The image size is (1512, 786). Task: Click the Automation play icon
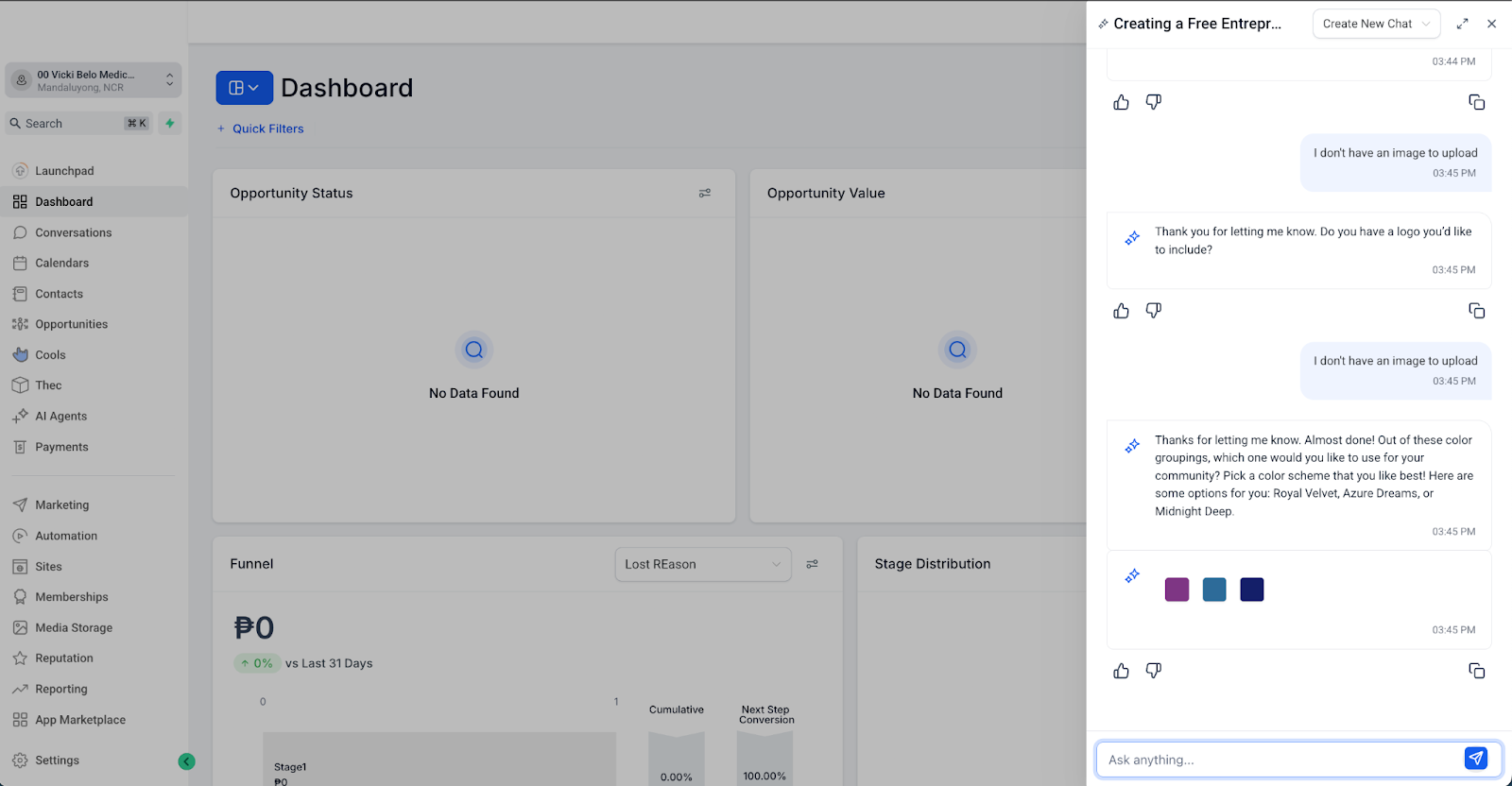(x=20, y=536)
